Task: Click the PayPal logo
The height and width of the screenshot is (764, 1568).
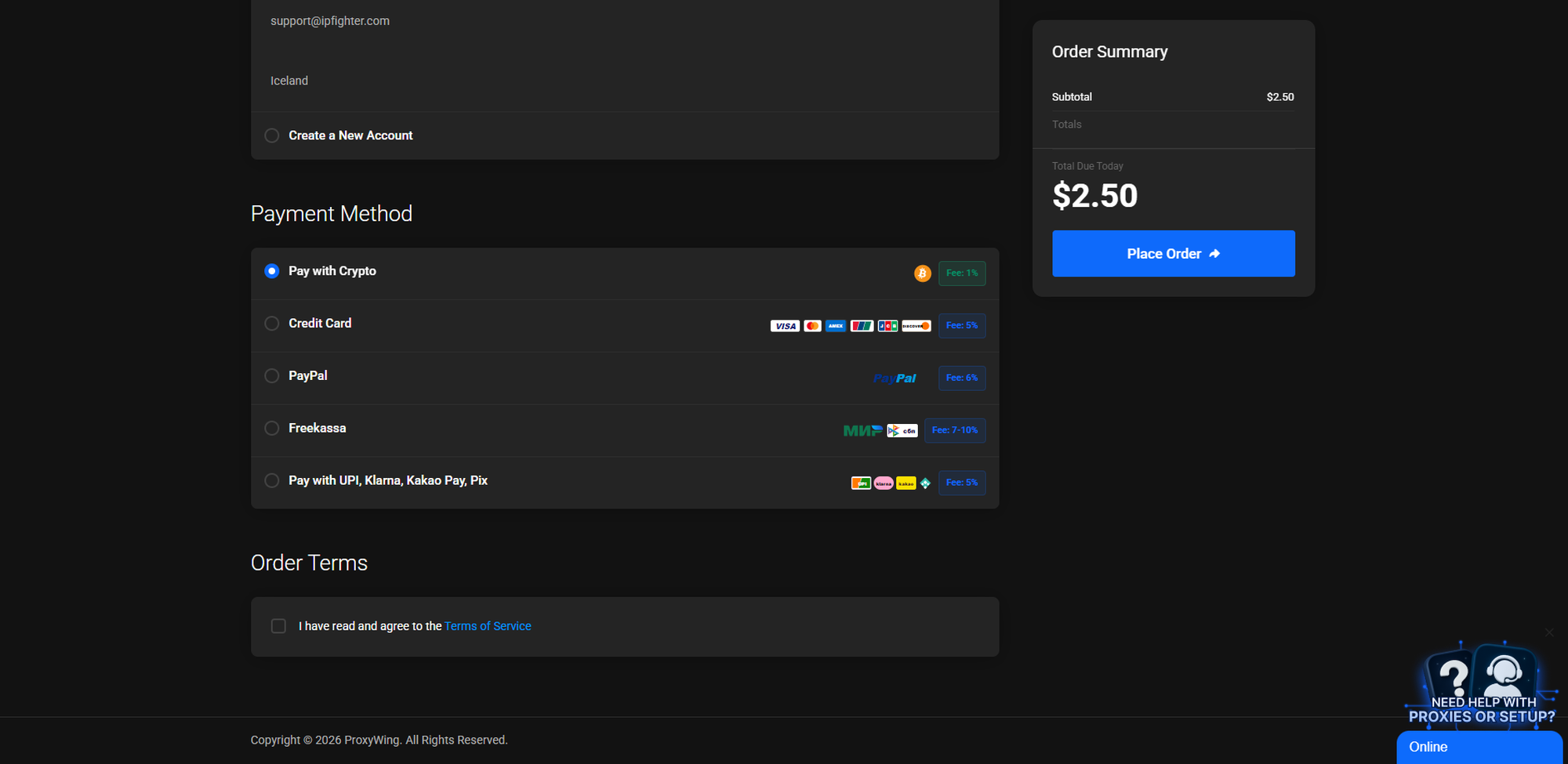Action: point(895,378)
